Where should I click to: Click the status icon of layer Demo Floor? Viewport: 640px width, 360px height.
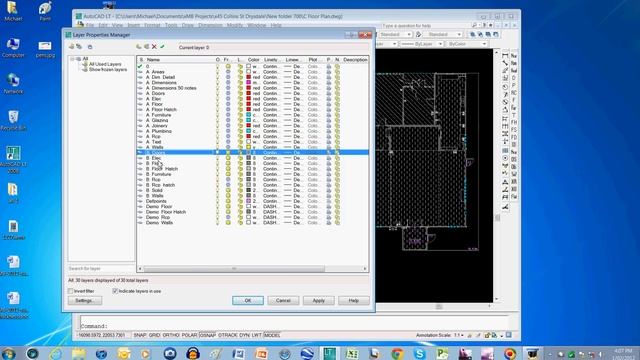coord(140,207)
